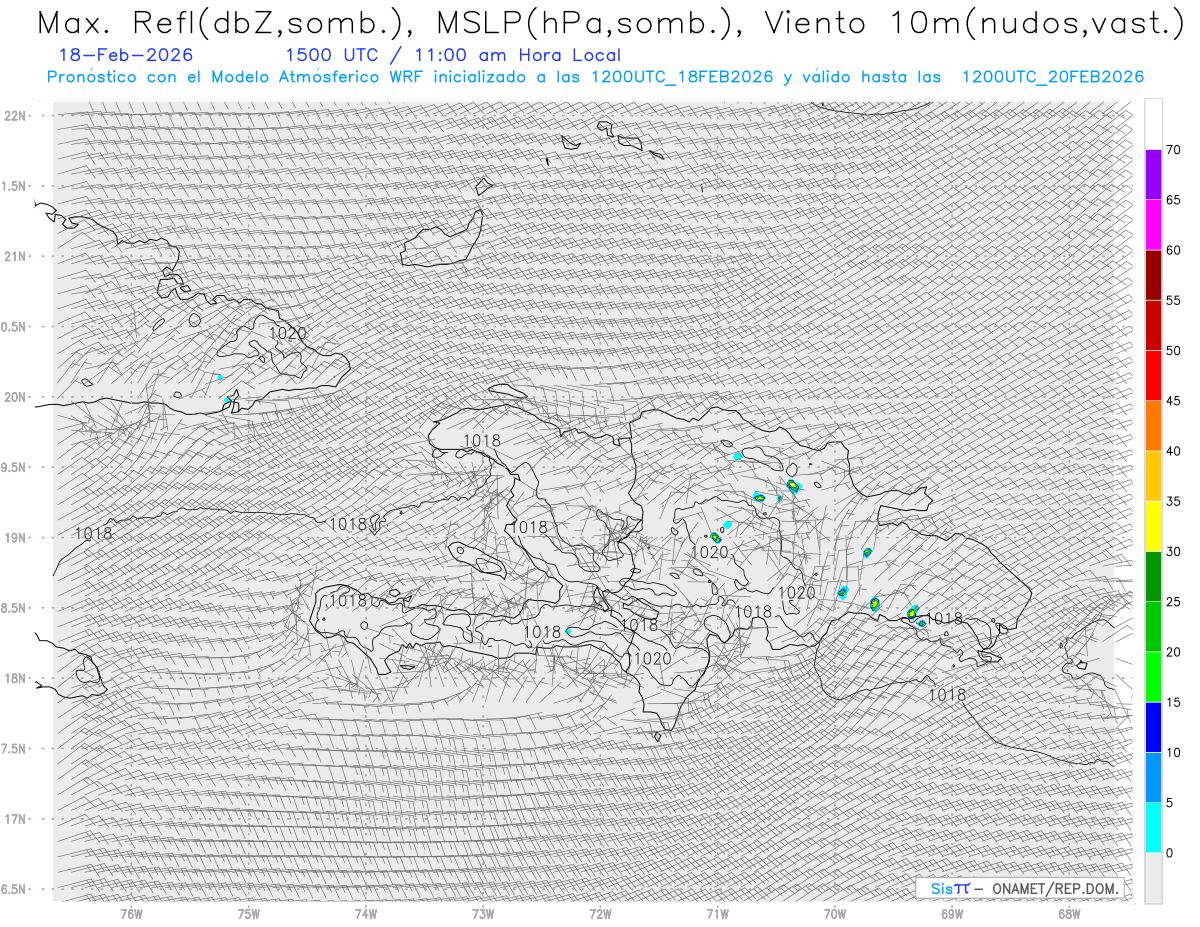Image resolution: width=1200 pixels, height=927 pixels.
Task: Click the colorbar tick label 20
Action: [x=1173, y=652]
